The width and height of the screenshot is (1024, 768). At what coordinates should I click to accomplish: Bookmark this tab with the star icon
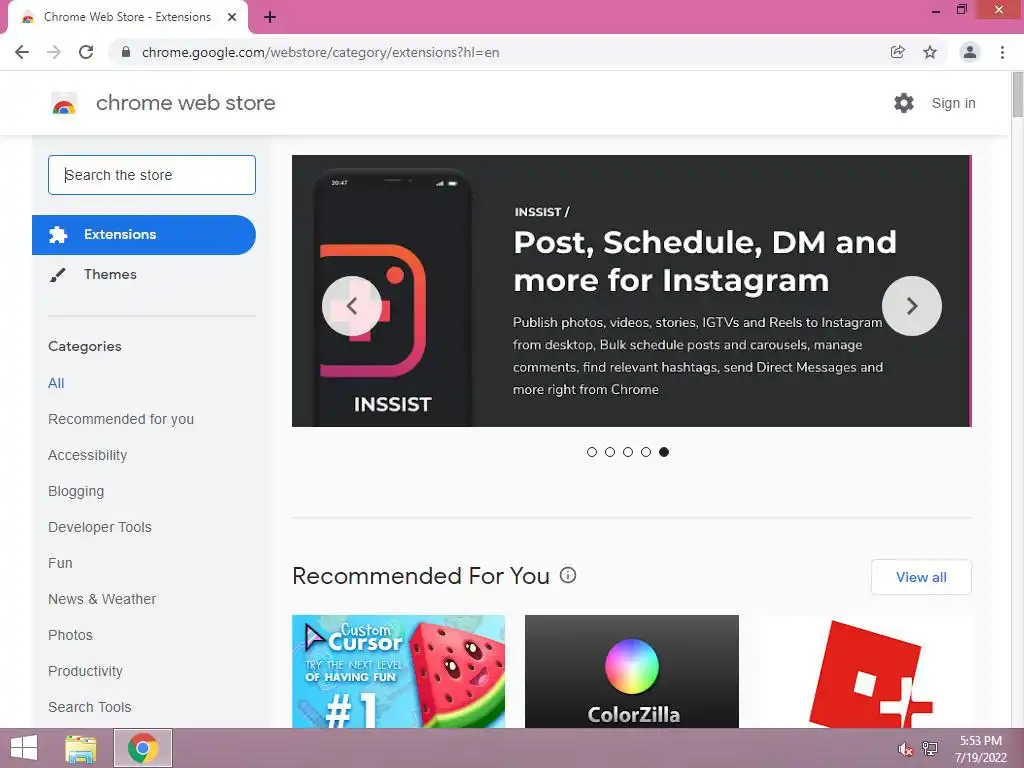pos(930,52)
